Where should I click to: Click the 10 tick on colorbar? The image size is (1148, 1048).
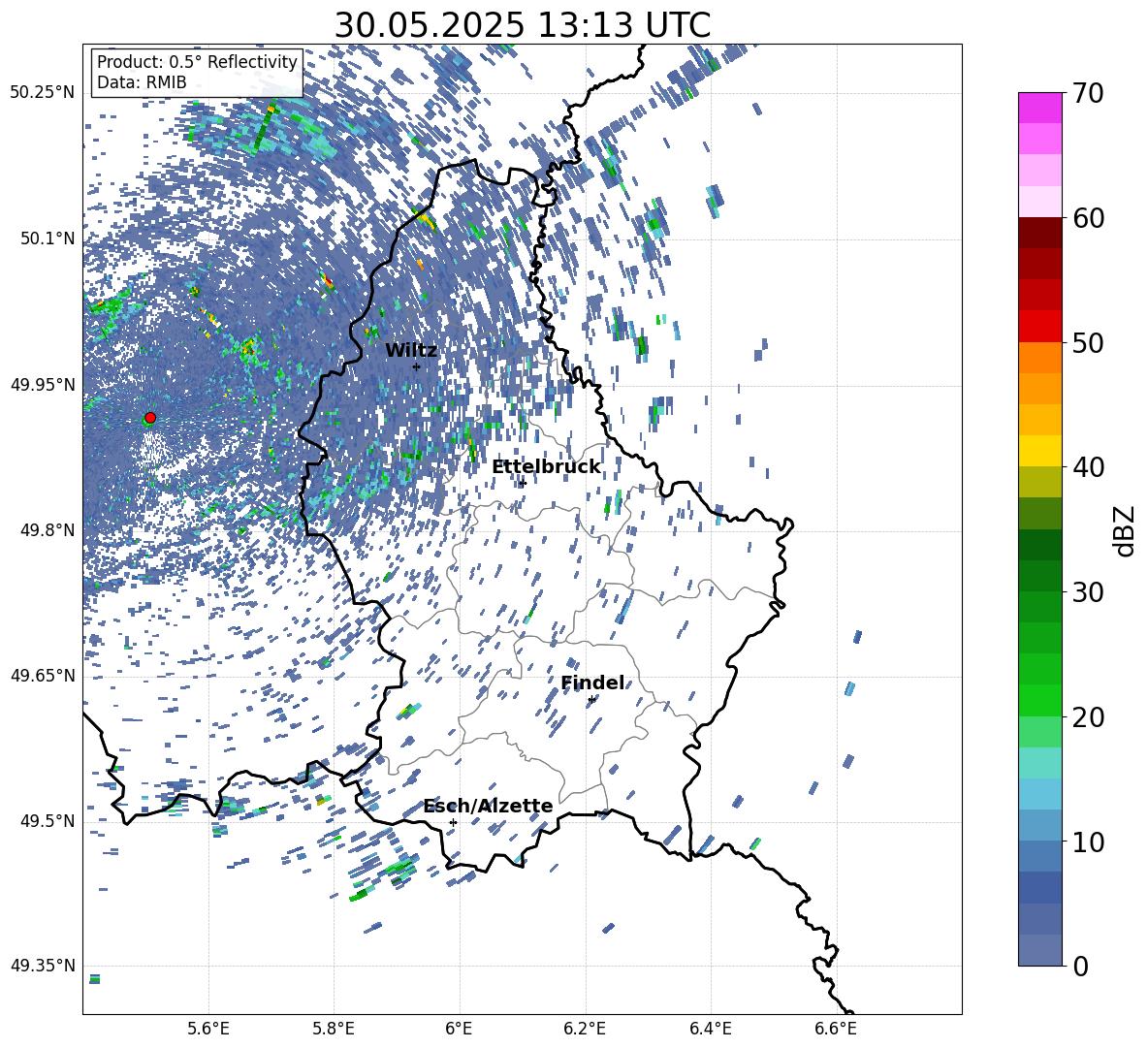point(1088,841)
